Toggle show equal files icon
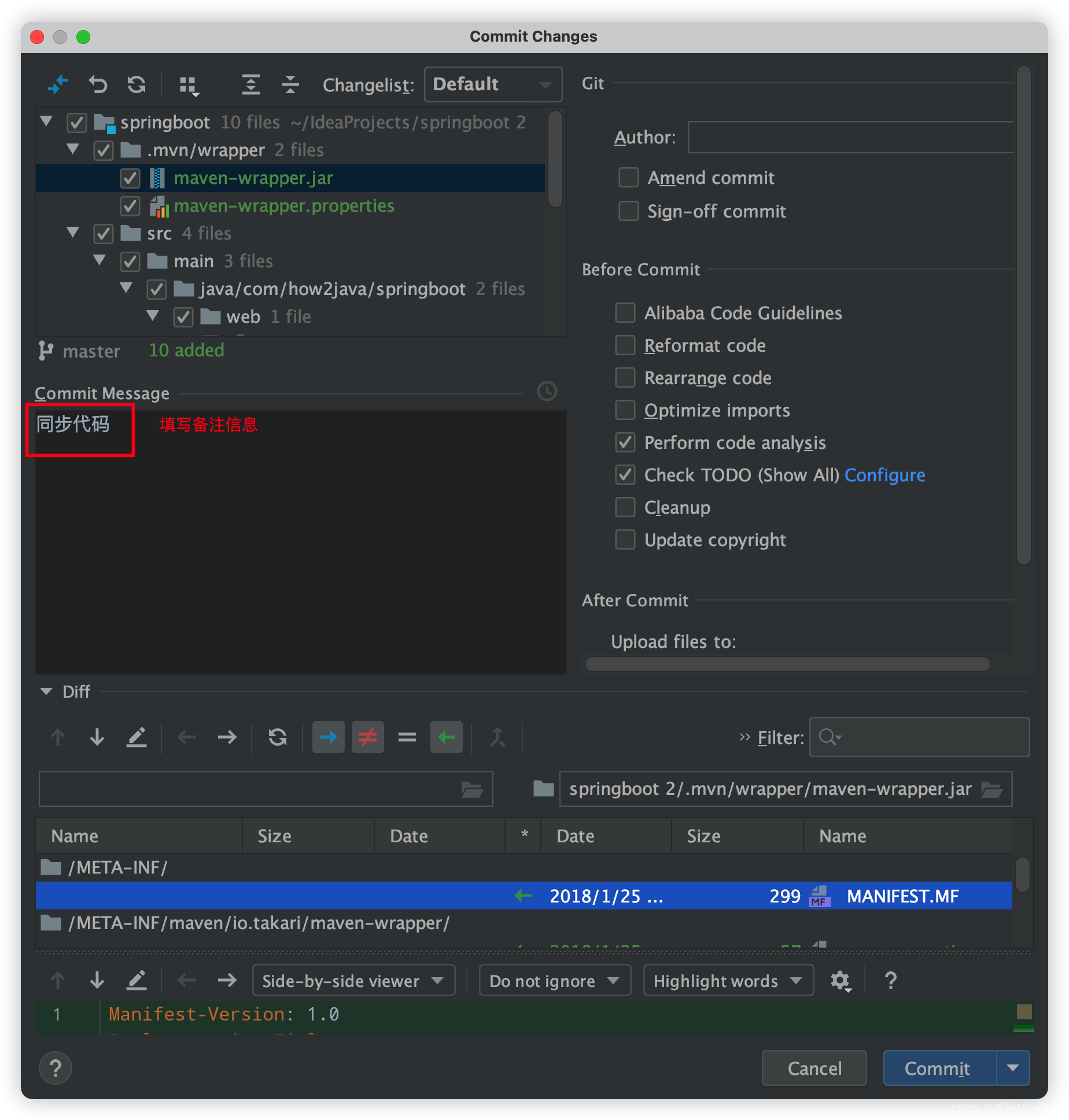Viewport: 1069px width, 1120px height. (407, 737)
